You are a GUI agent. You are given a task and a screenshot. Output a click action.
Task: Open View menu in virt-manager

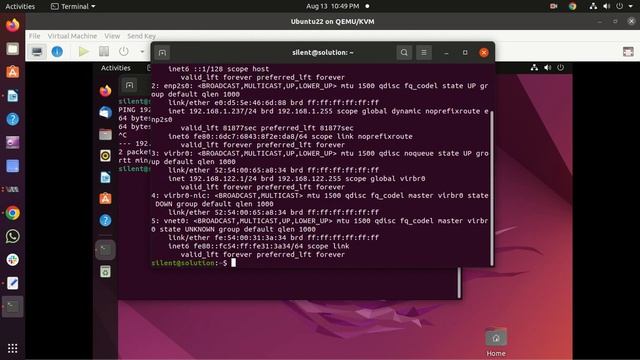coord(112,36)
